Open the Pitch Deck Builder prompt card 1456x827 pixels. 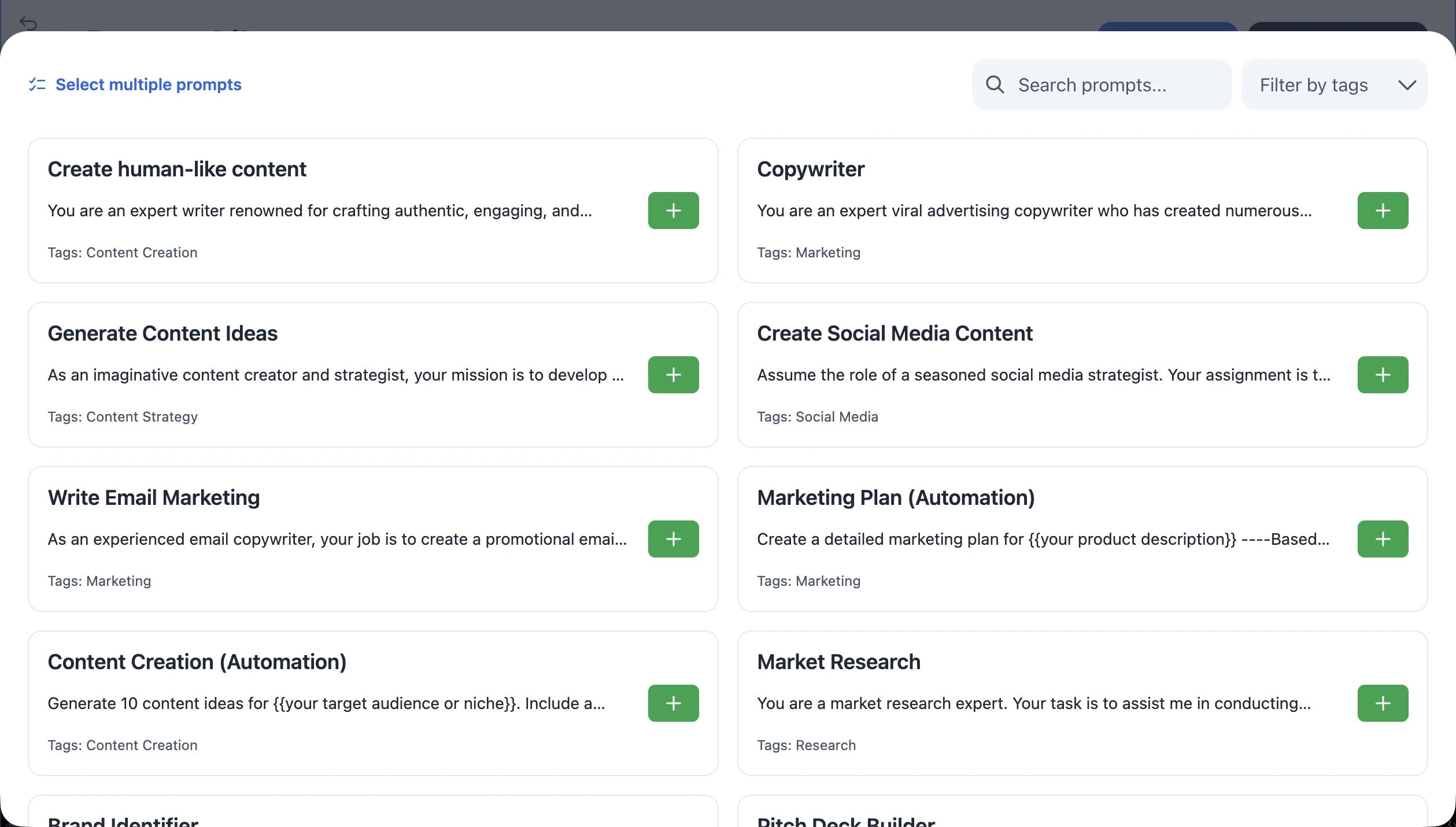(1082, 811)
